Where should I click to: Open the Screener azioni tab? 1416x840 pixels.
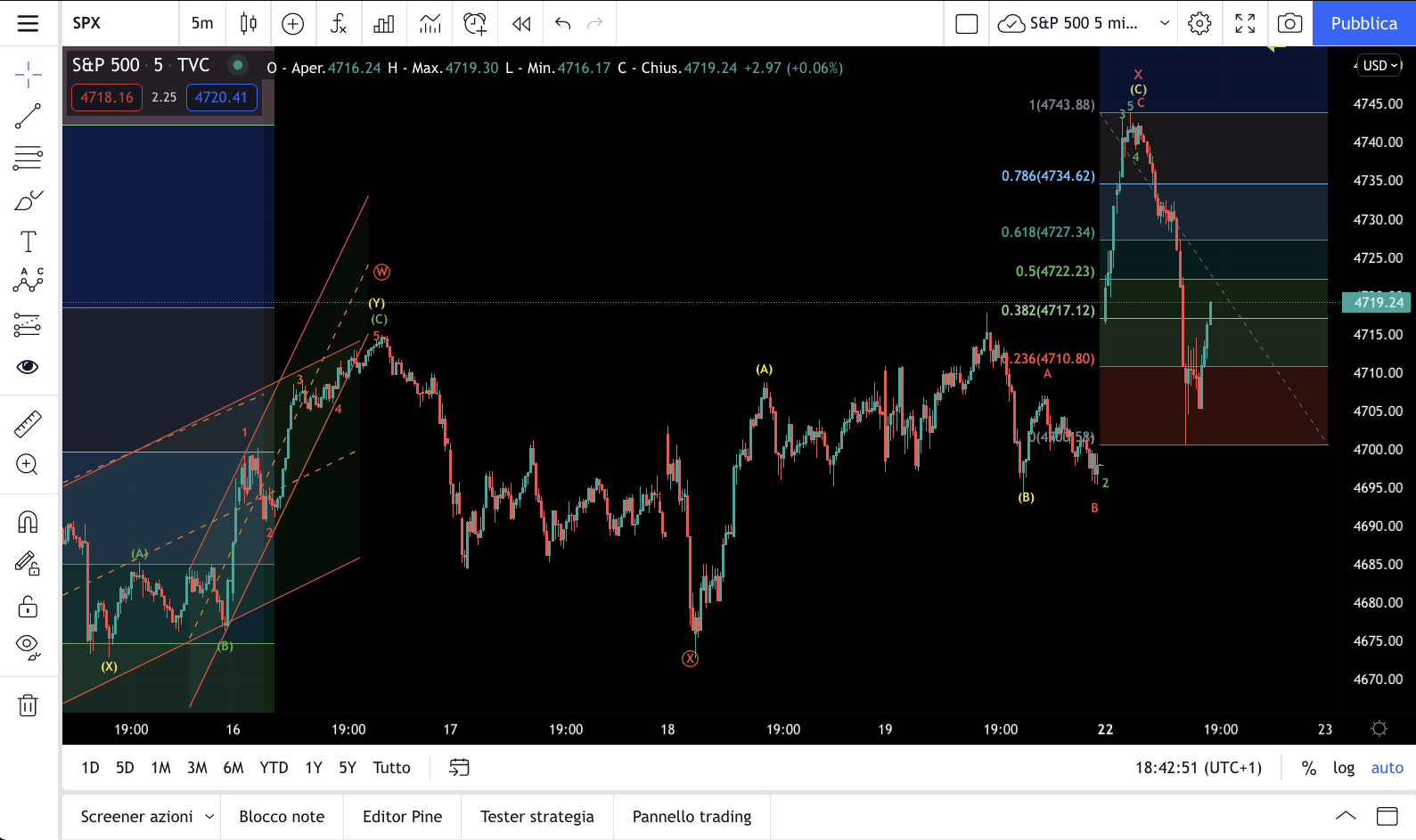136,817
